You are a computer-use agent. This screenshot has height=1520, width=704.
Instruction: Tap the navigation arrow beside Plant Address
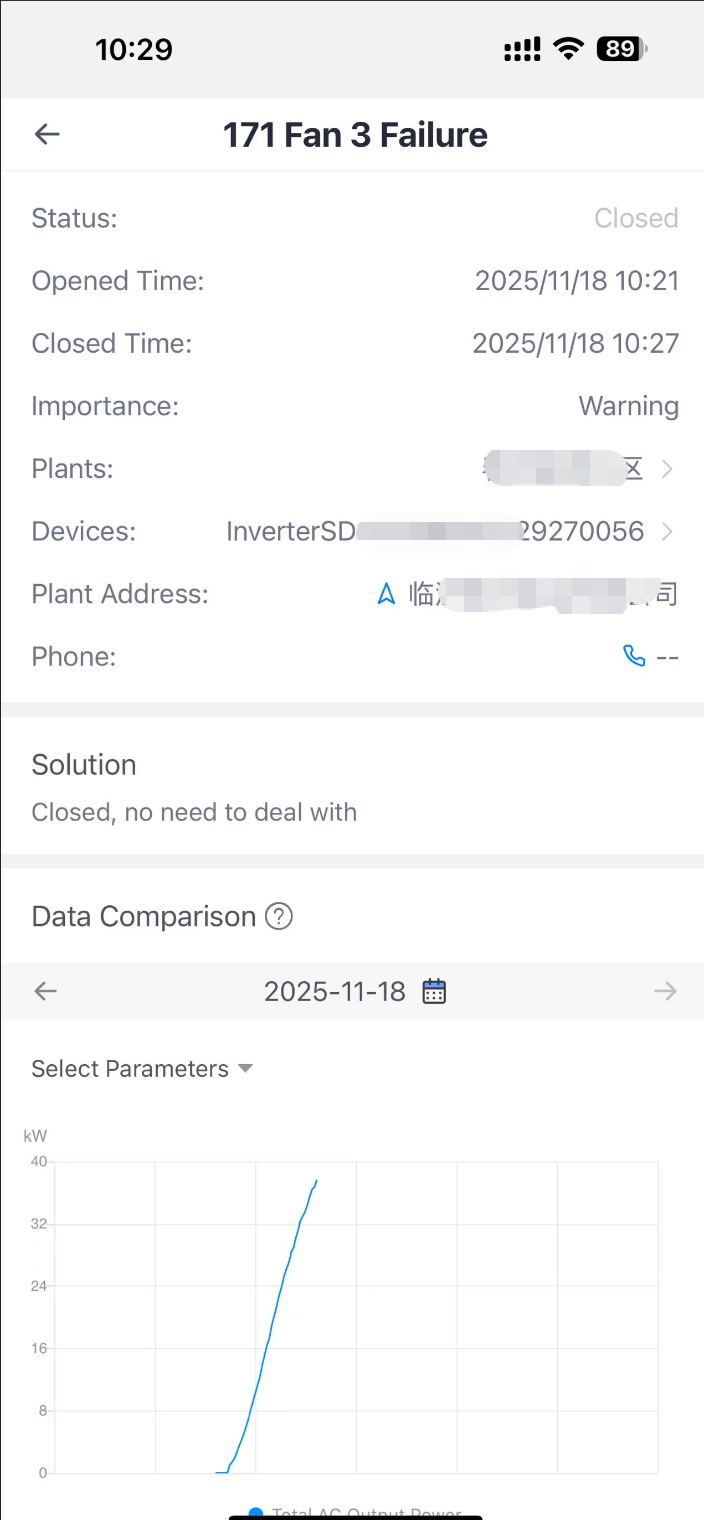click(x=386, y=594)
